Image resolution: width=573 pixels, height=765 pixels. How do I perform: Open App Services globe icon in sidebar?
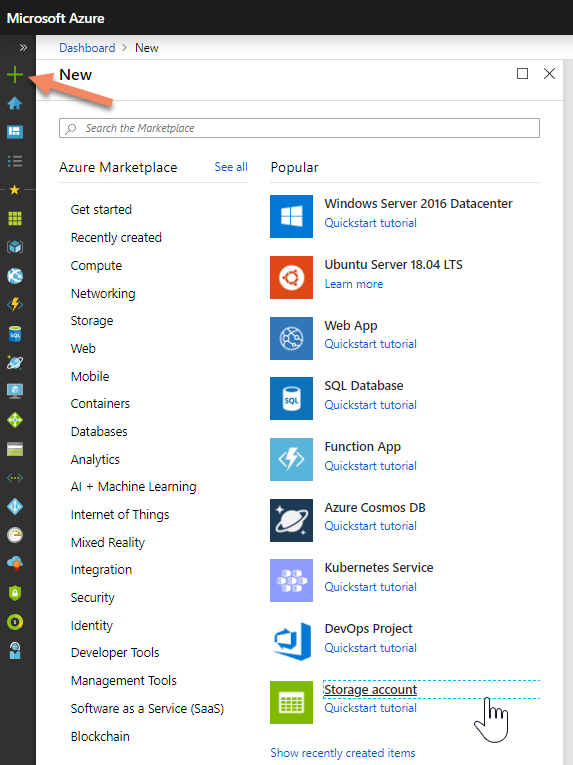(x=15, y=276)
